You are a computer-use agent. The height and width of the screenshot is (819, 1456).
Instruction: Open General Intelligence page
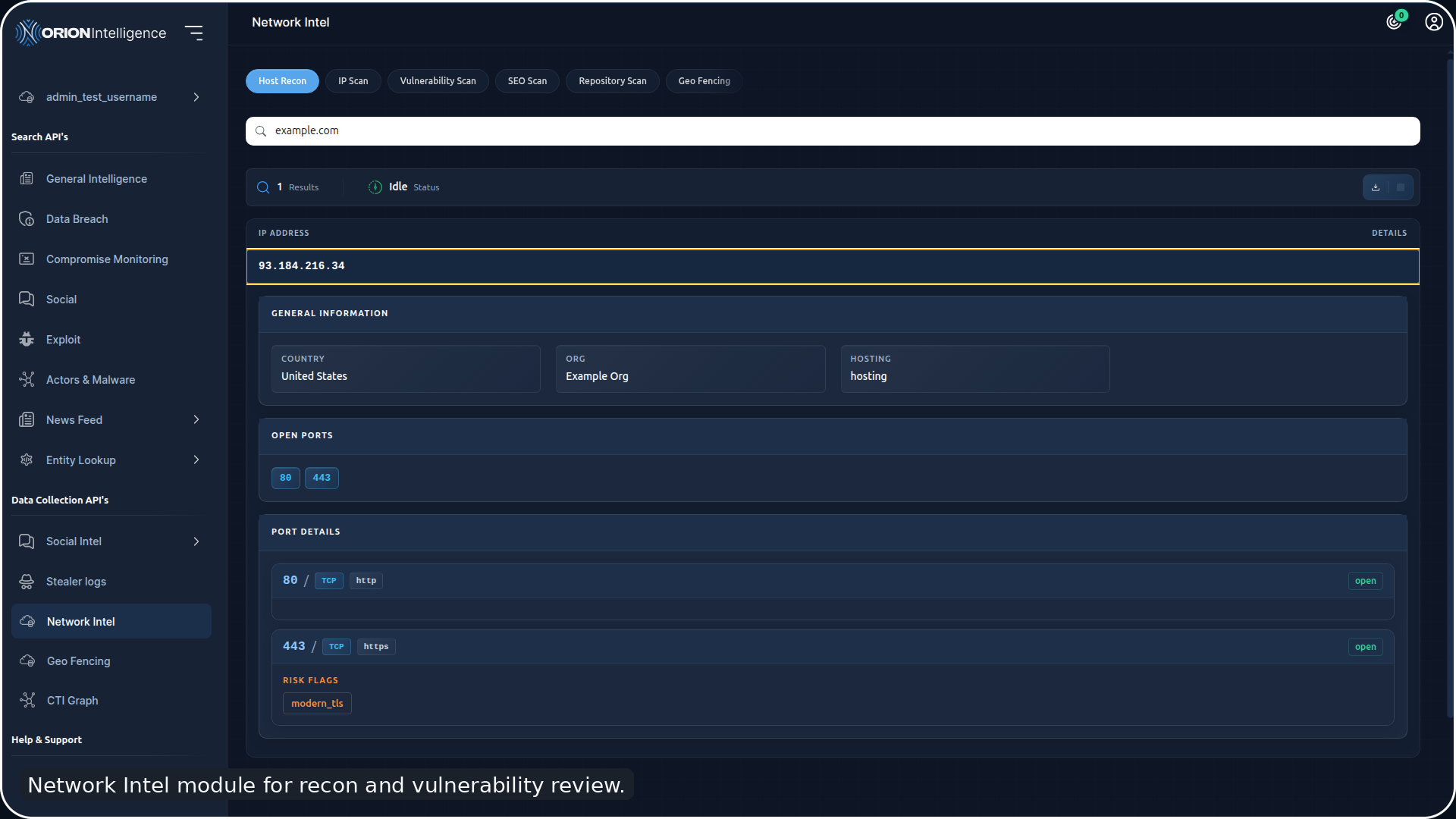pyautogui.click(x=96, y=179)
